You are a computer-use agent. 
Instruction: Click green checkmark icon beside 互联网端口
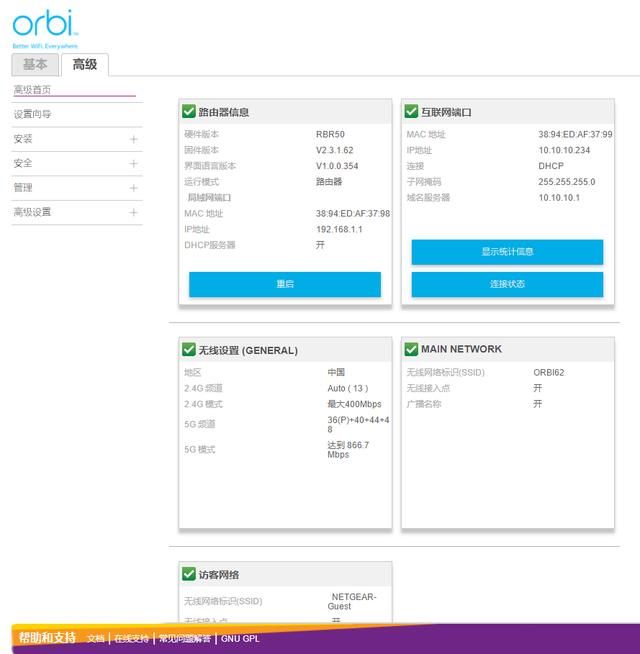tap(411, 111)
